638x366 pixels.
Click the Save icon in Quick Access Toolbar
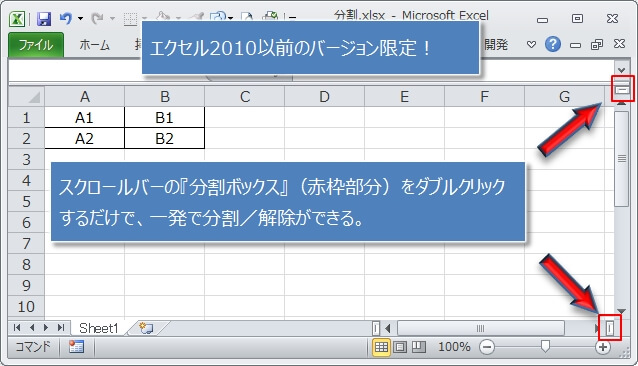[44, 19]
